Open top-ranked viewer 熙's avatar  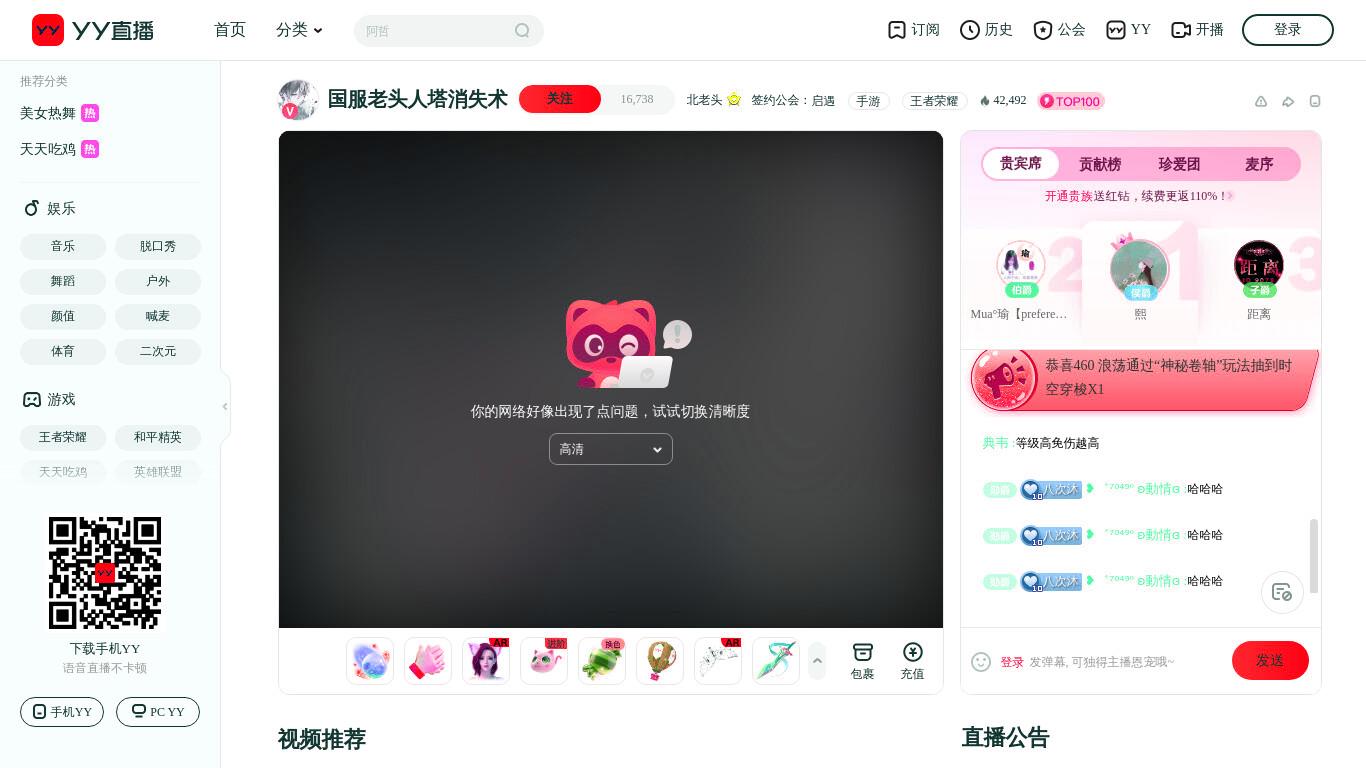point(1139,268)
